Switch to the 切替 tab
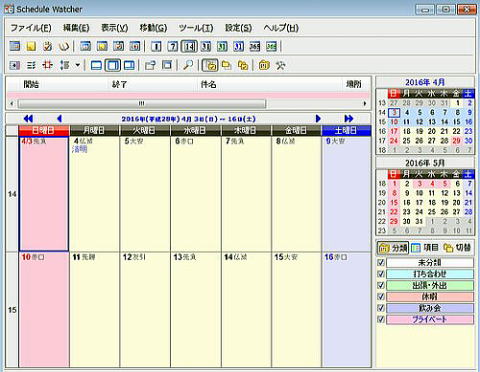Screen dimensions: 480x372 point(457,248)
